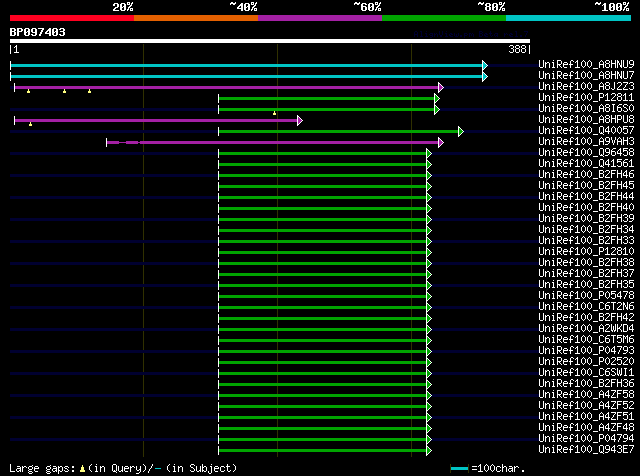
Task: Click UniRef100_A8HPU8 label
Action: point(586,119)
